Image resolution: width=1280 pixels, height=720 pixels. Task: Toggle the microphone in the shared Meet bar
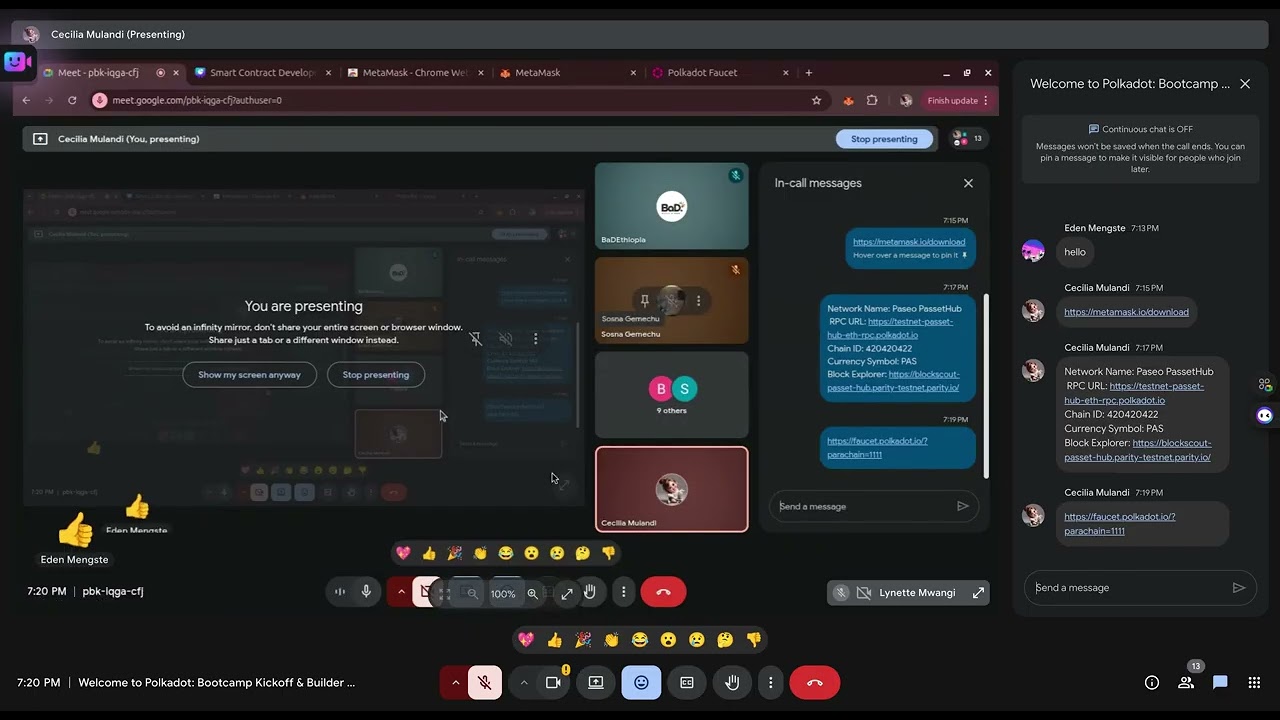pyautogui.click(x=366, y=592)
